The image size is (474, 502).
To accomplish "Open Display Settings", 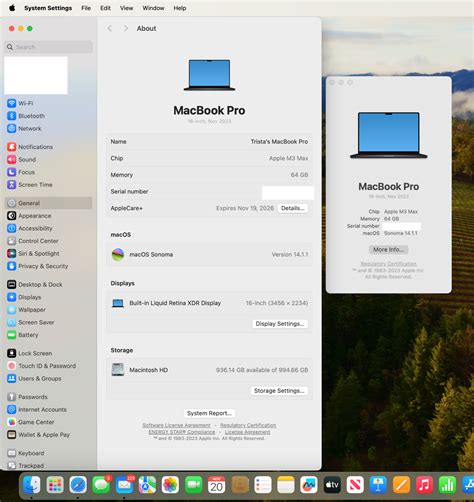I will tap(280, 324).
